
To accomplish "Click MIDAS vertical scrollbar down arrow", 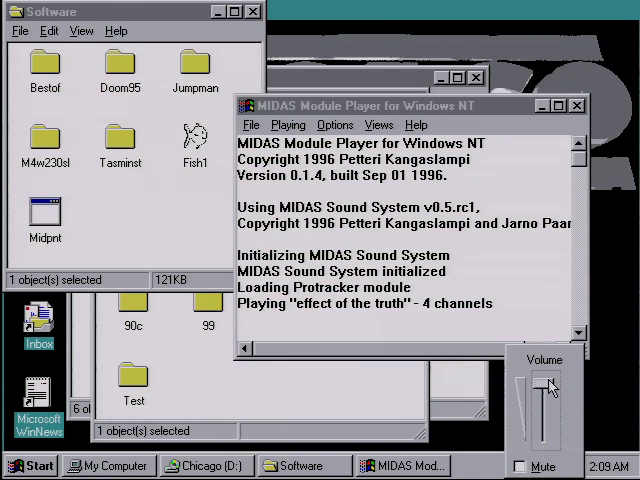I will tap(578, 333).
